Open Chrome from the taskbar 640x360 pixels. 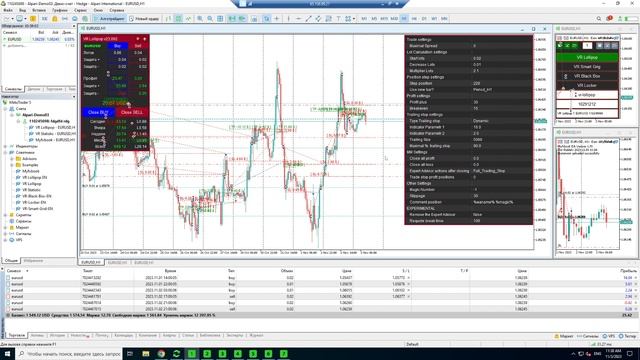tap(161, 353)
